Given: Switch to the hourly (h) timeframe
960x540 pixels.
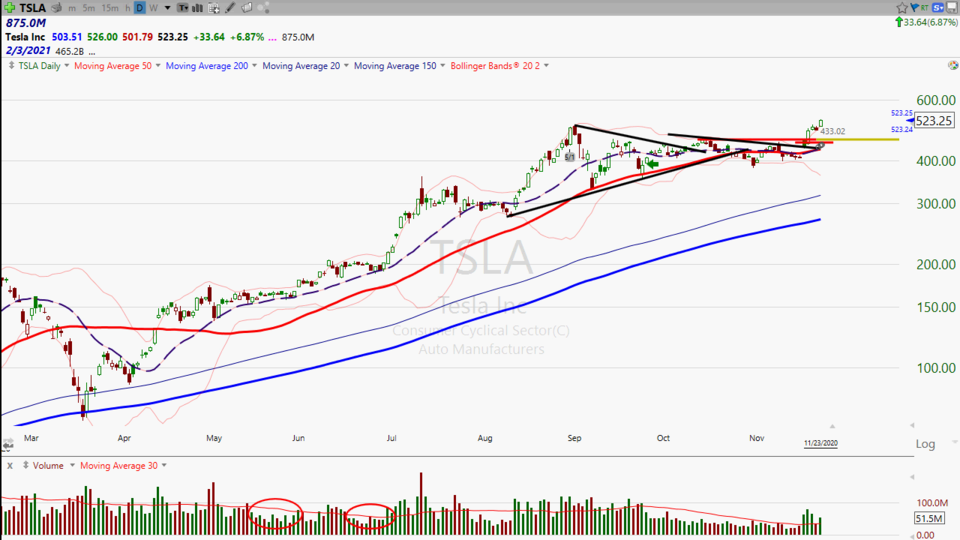Looking at the screenshot, I should click(128, 8).
